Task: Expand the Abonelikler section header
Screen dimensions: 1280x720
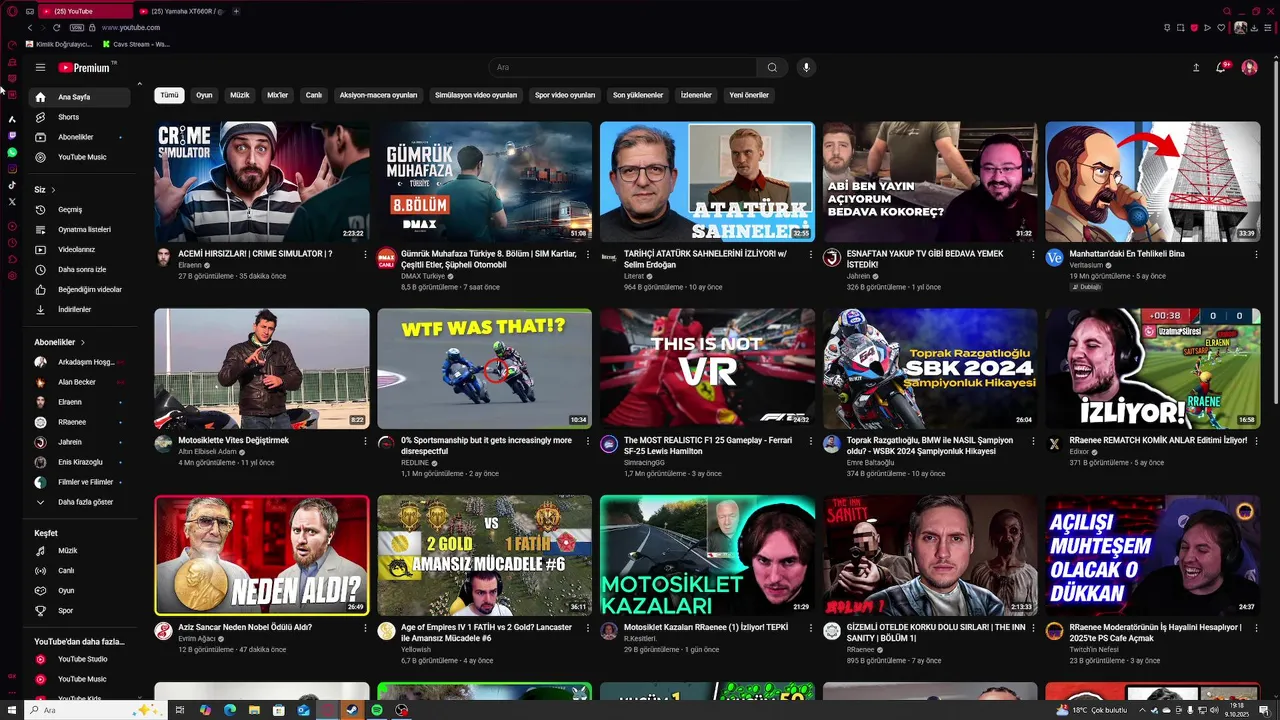Action: click(x=60, y=342)
